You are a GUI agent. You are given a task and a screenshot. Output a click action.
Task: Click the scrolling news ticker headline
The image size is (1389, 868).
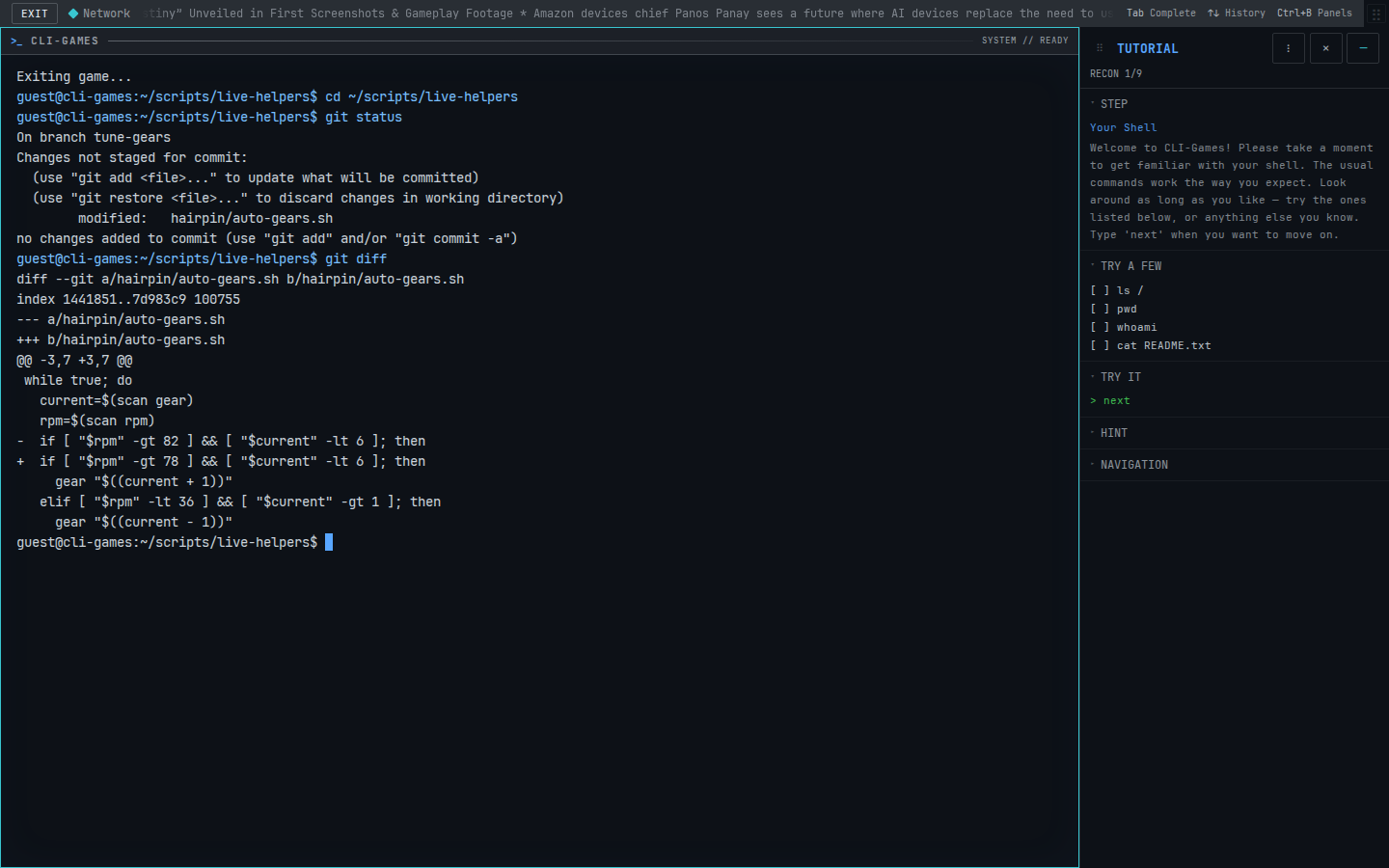point(631,14)
